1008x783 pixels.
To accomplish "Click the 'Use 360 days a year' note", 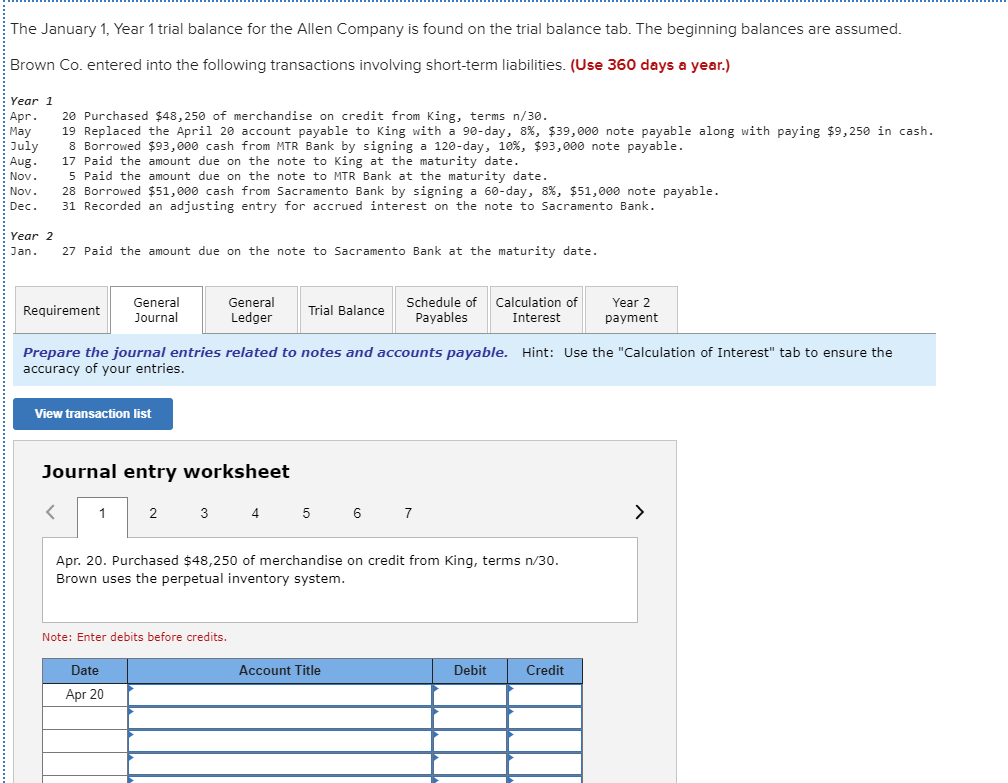I will tap(650, 65).
